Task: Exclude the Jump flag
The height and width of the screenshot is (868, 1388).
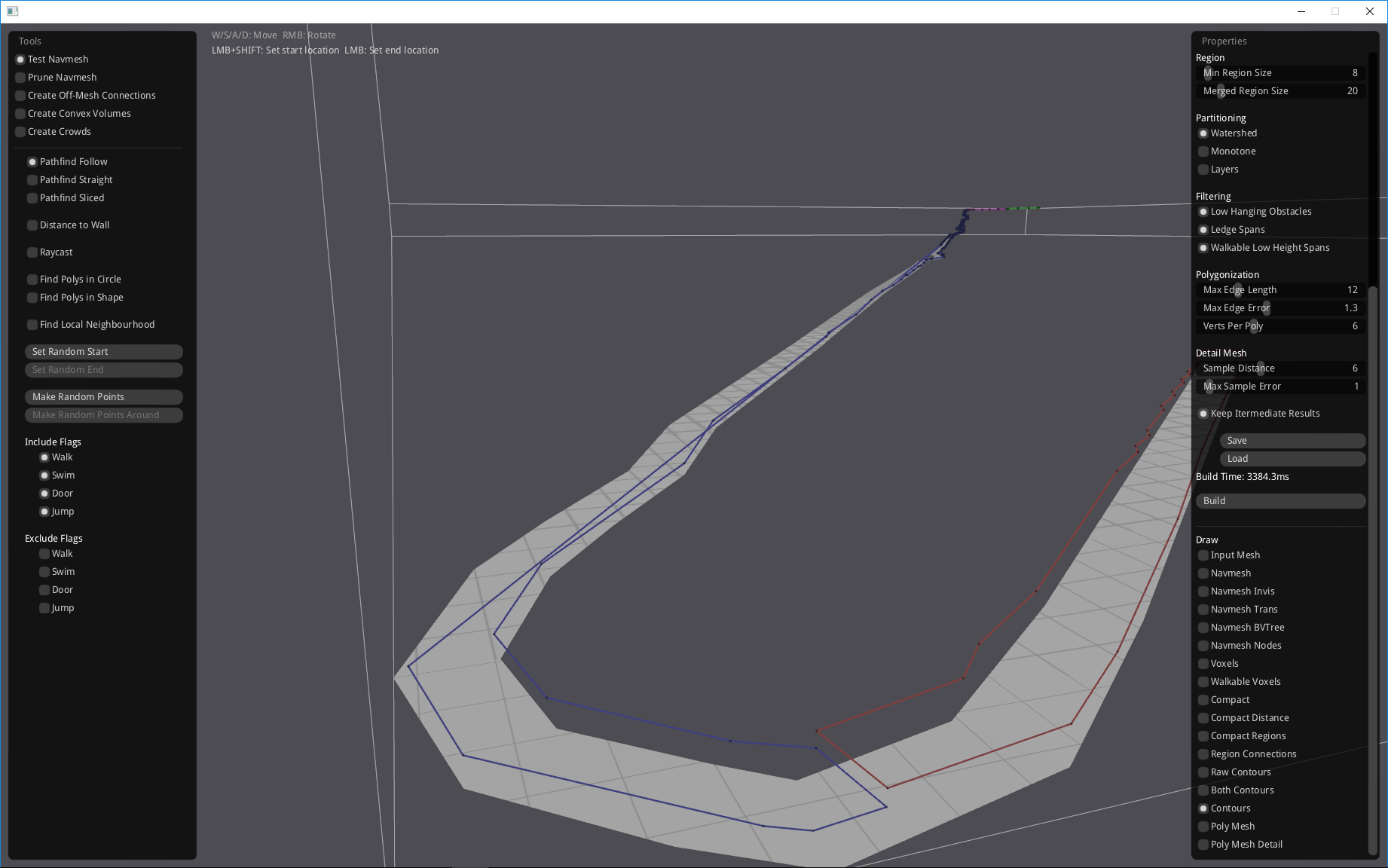Action: pyautogui.click(x=44, y=607)
